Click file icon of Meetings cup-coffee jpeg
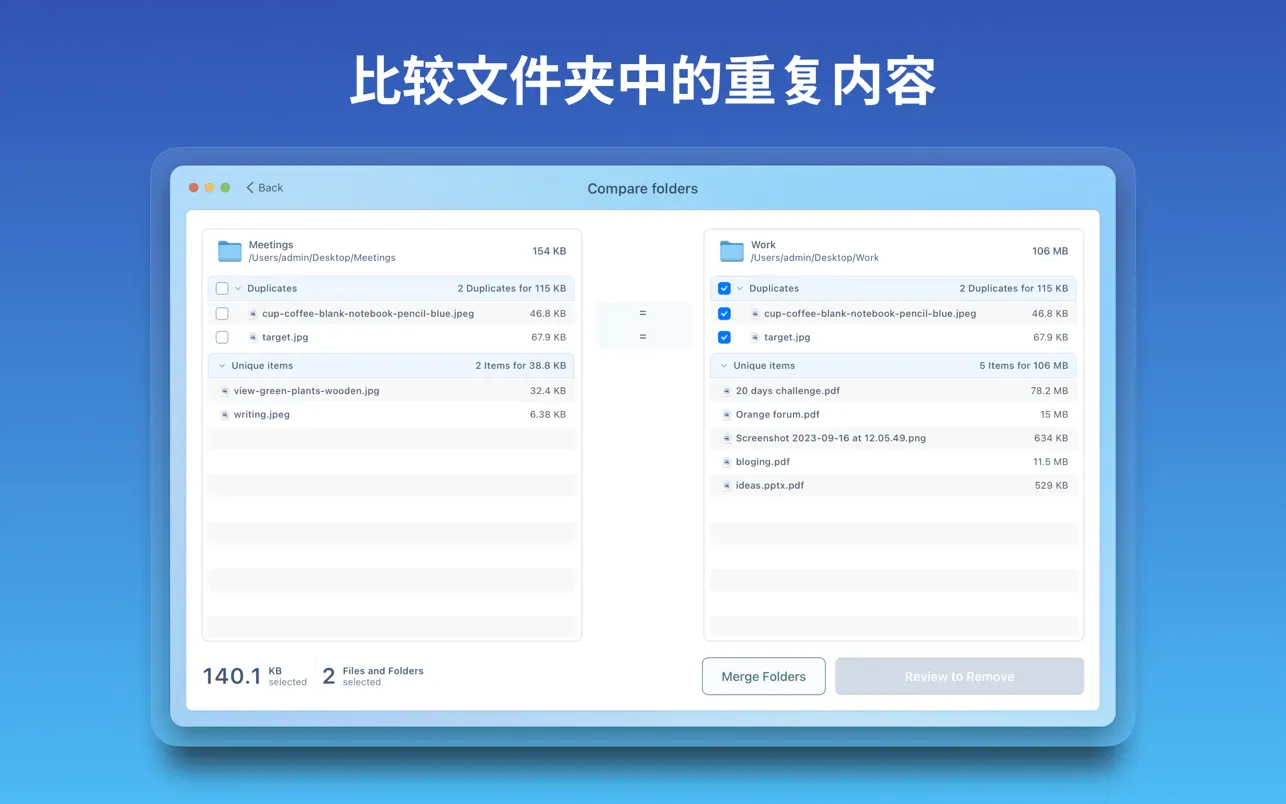The height and width of the screenshot is (804, 1286). pyautogui.click(x=253, y=314)
